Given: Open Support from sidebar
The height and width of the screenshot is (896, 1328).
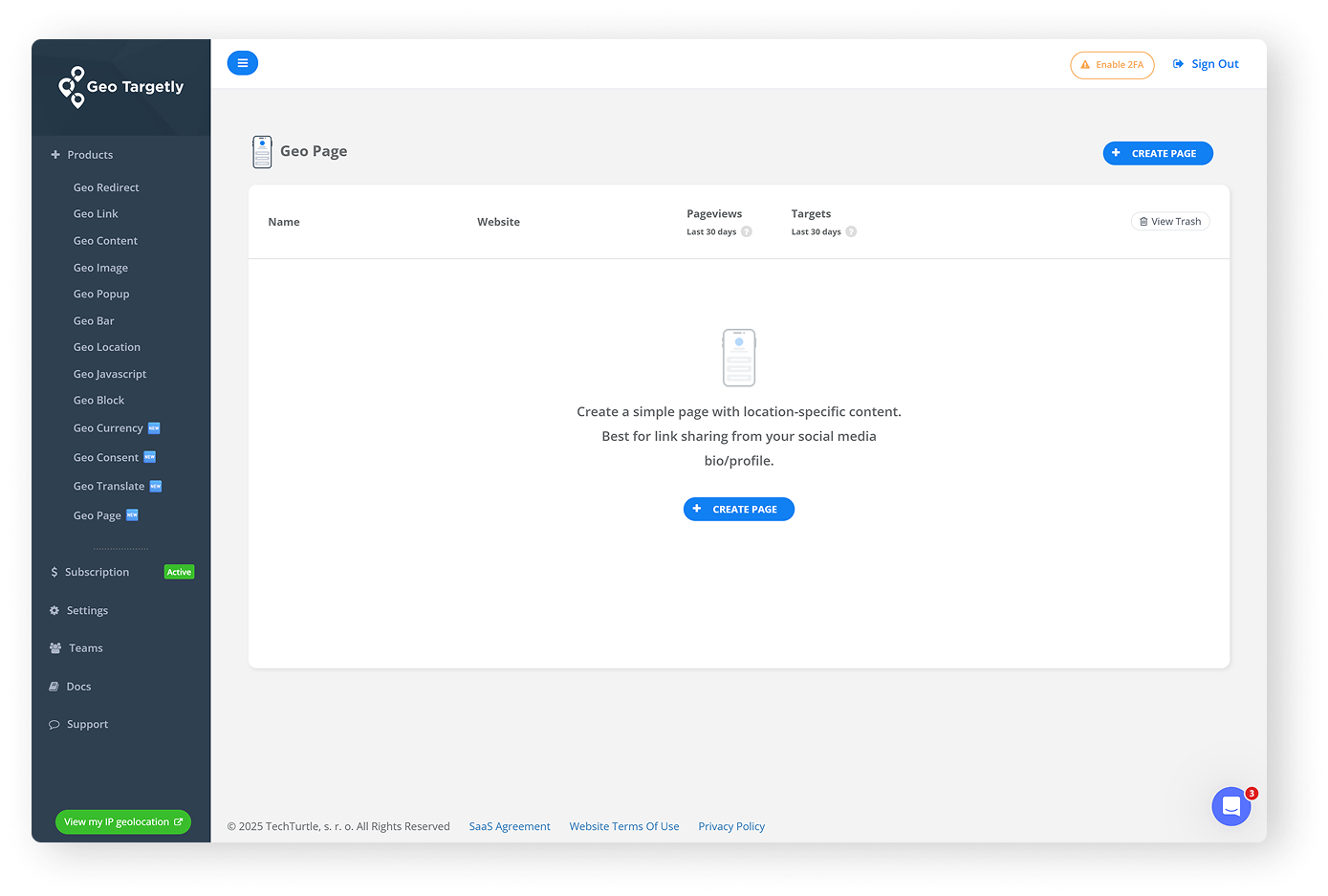Looking at the screenshot, I should click(87, 725).
